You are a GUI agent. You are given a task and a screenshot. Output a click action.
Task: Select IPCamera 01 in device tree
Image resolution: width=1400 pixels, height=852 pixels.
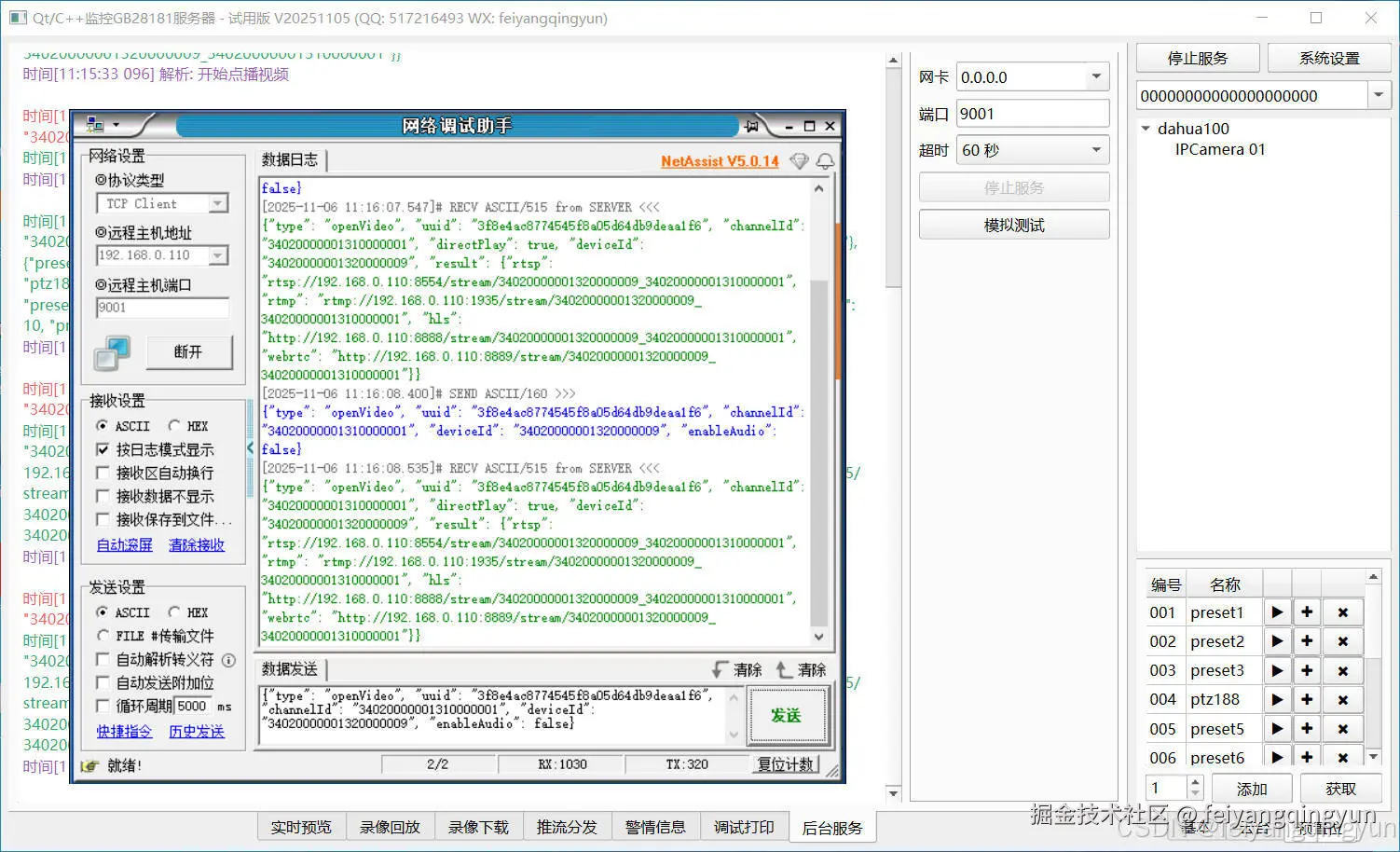(x=1220, y=149)
